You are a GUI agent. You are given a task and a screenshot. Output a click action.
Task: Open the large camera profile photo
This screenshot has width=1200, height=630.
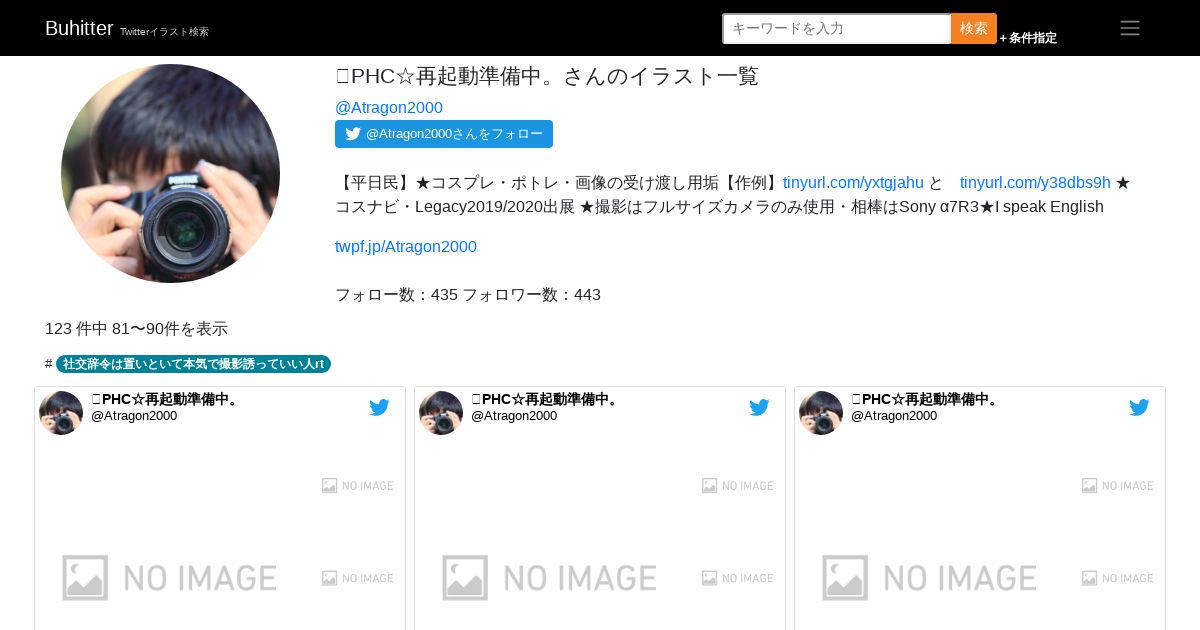pos(170,173)
